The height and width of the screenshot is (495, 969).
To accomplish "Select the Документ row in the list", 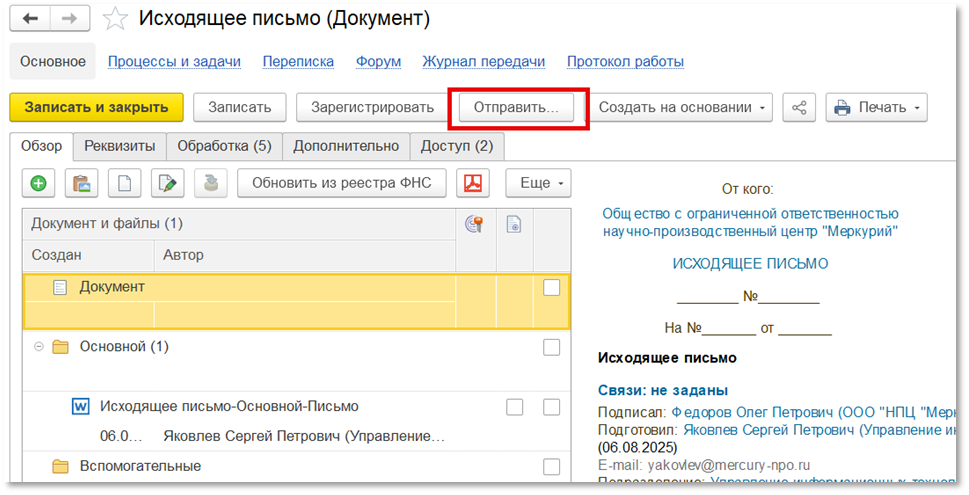I will tap(297, 302).
